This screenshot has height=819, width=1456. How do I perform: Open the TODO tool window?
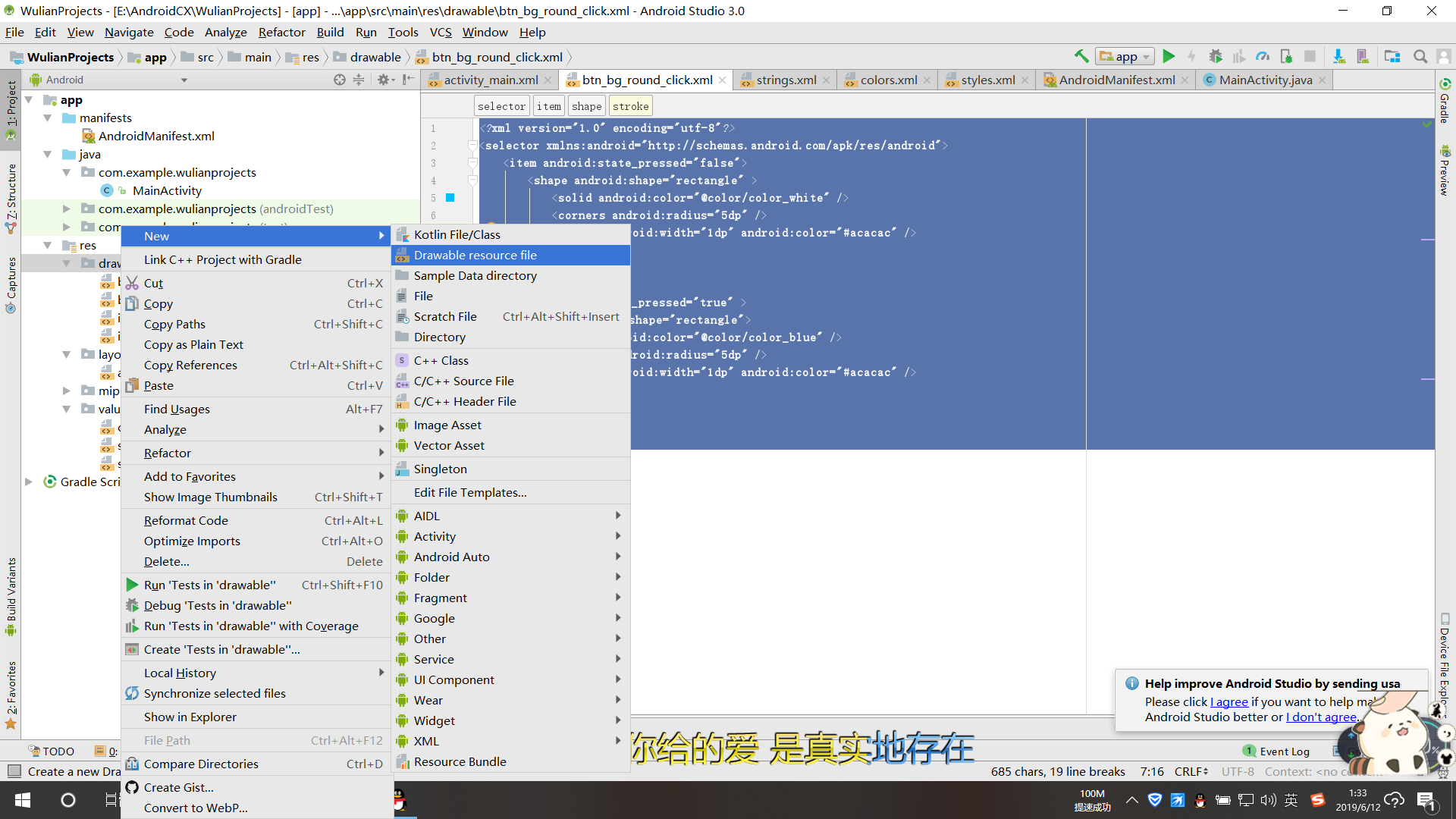click(52, 751)
